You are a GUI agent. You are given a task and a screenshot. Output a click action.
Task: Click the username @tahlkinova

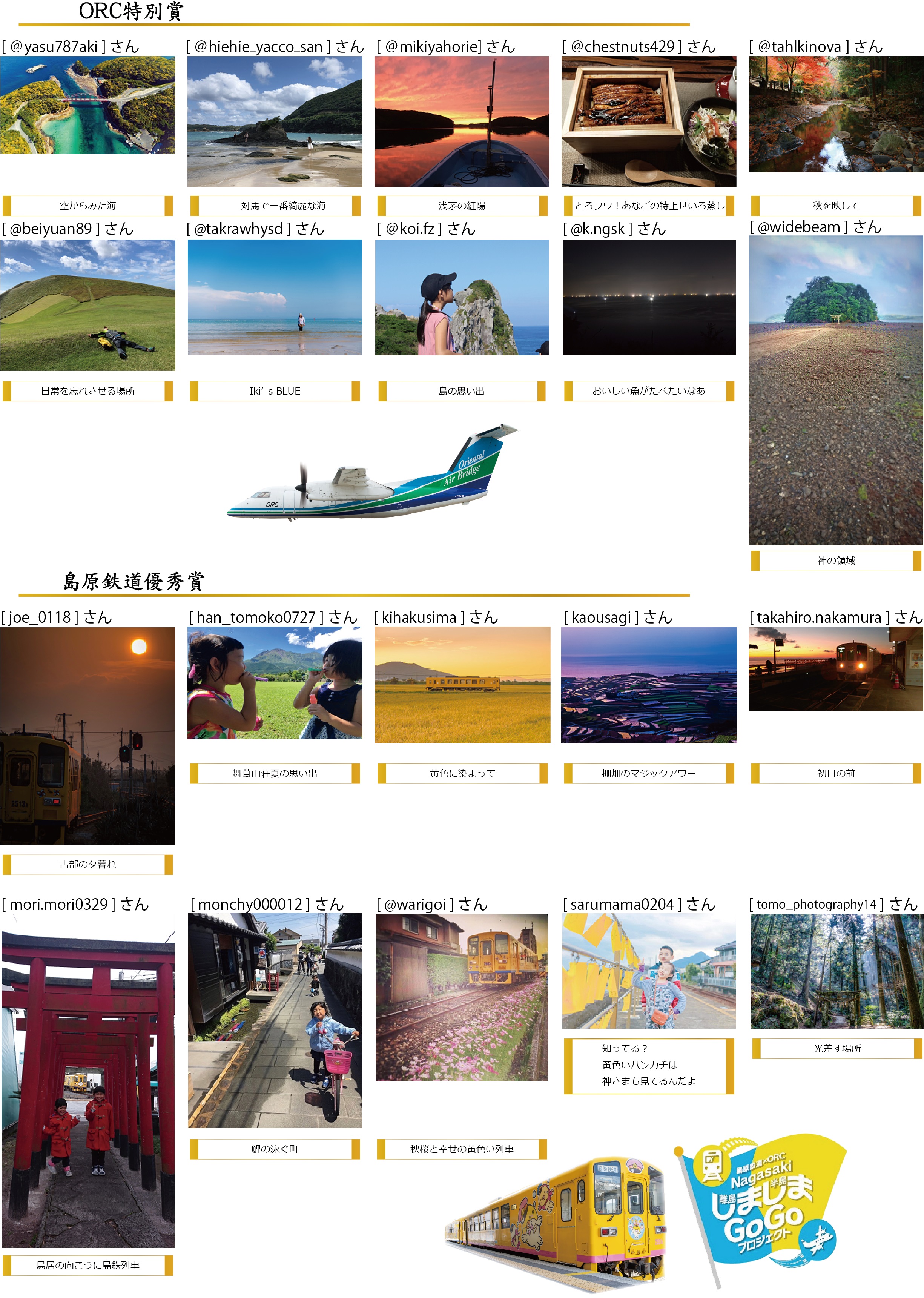800,47
